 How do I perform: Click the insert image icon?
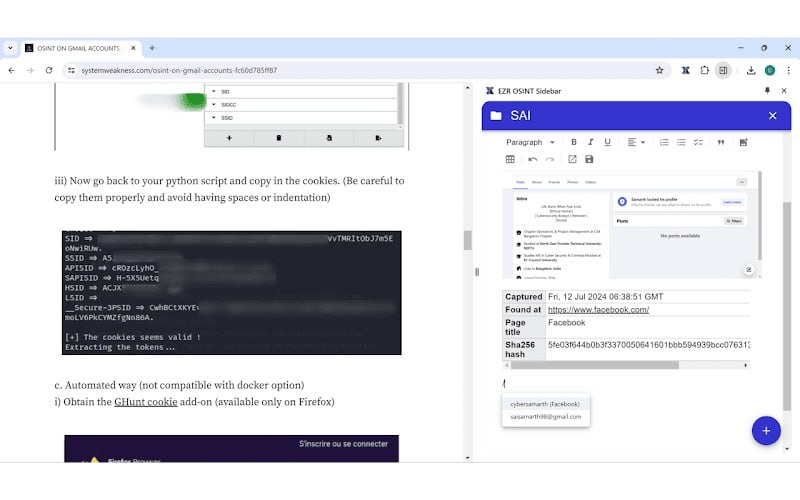743,142
